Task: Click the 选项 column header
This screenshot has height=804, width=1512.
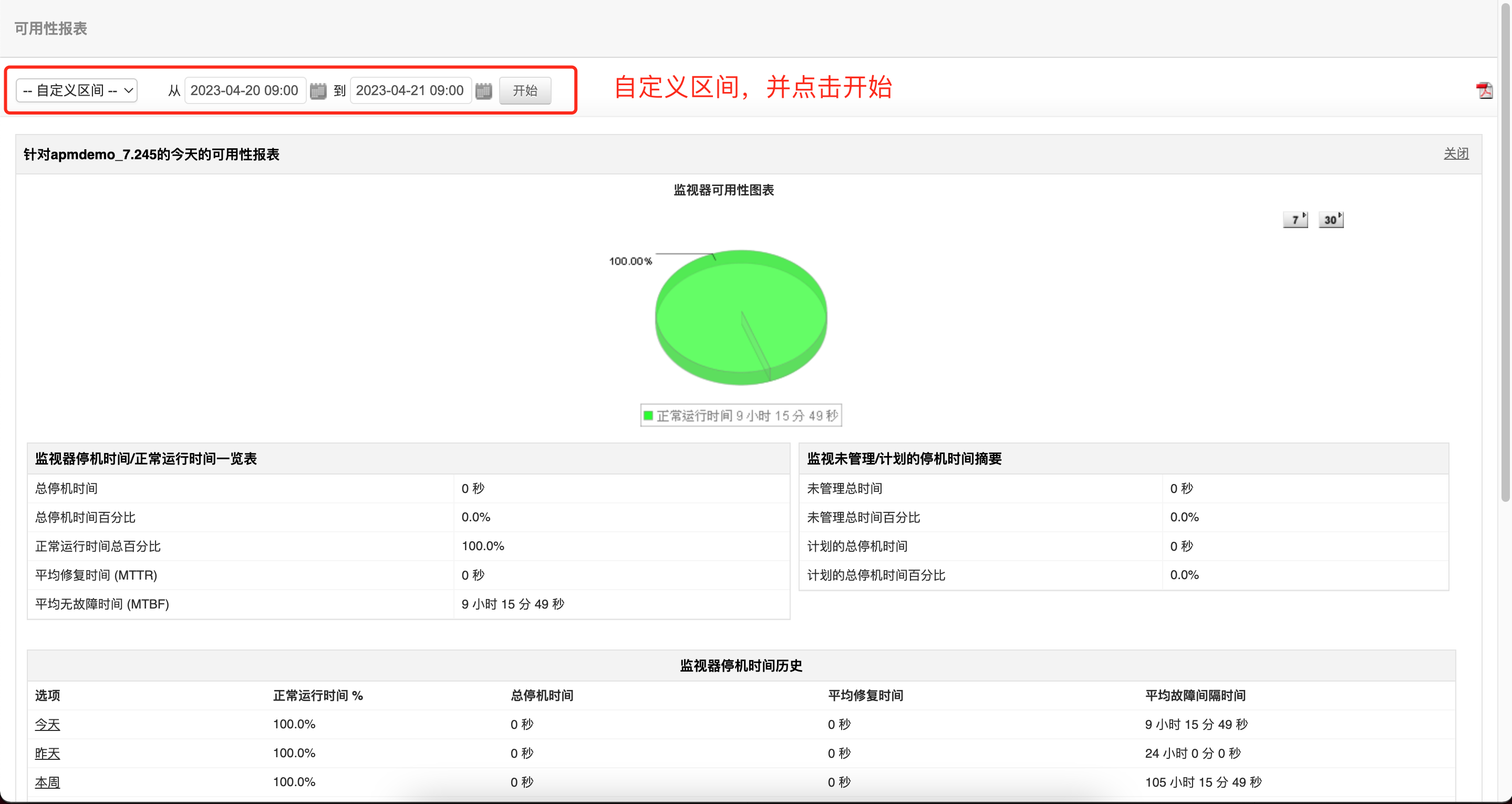Action: [47, 695]
